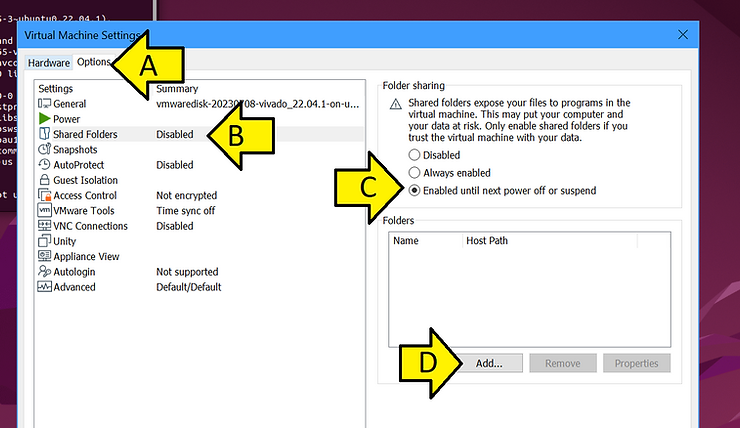This screenshot has width=740, height=428.
Task: Select the VMware Tools icon
Action: pyautogui.click(x=44, y=211)
